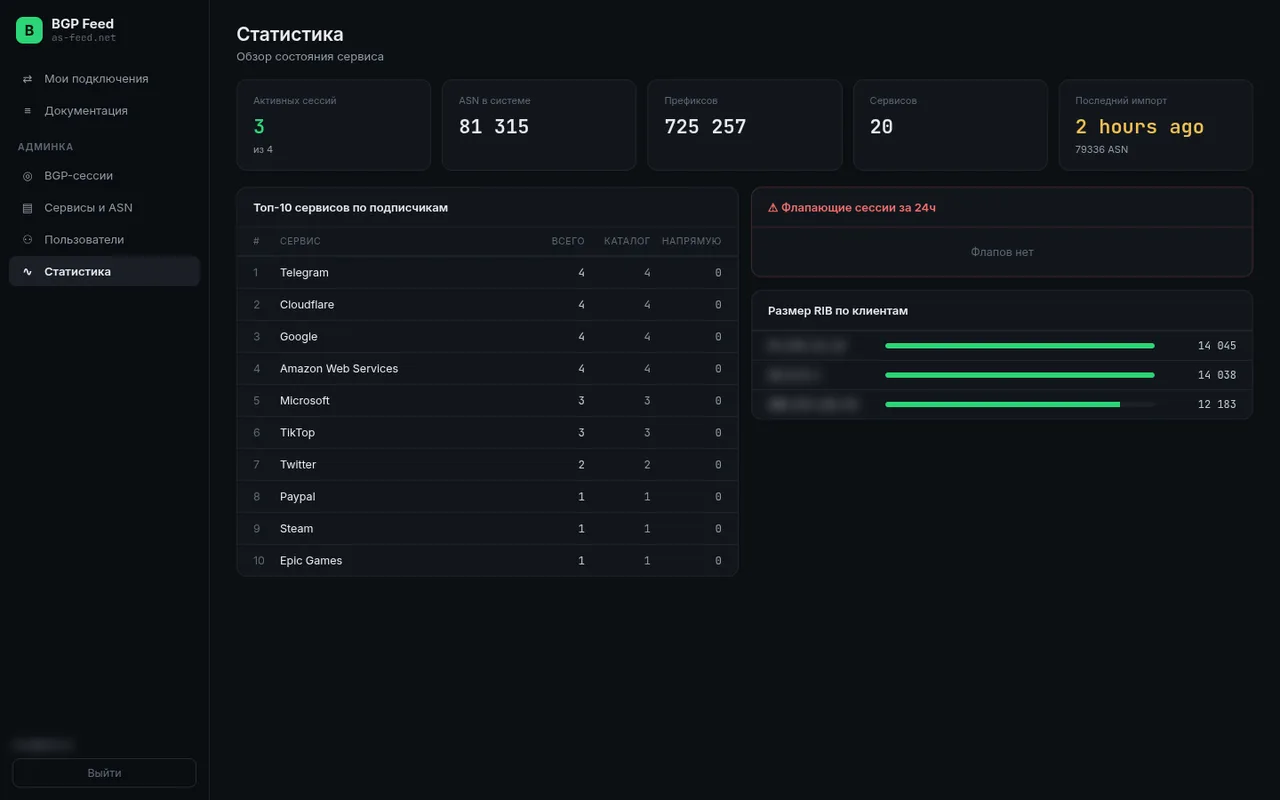Click the Выйти logout button
This screenshot has width=1280, height=800.
(x=104, y=773)
